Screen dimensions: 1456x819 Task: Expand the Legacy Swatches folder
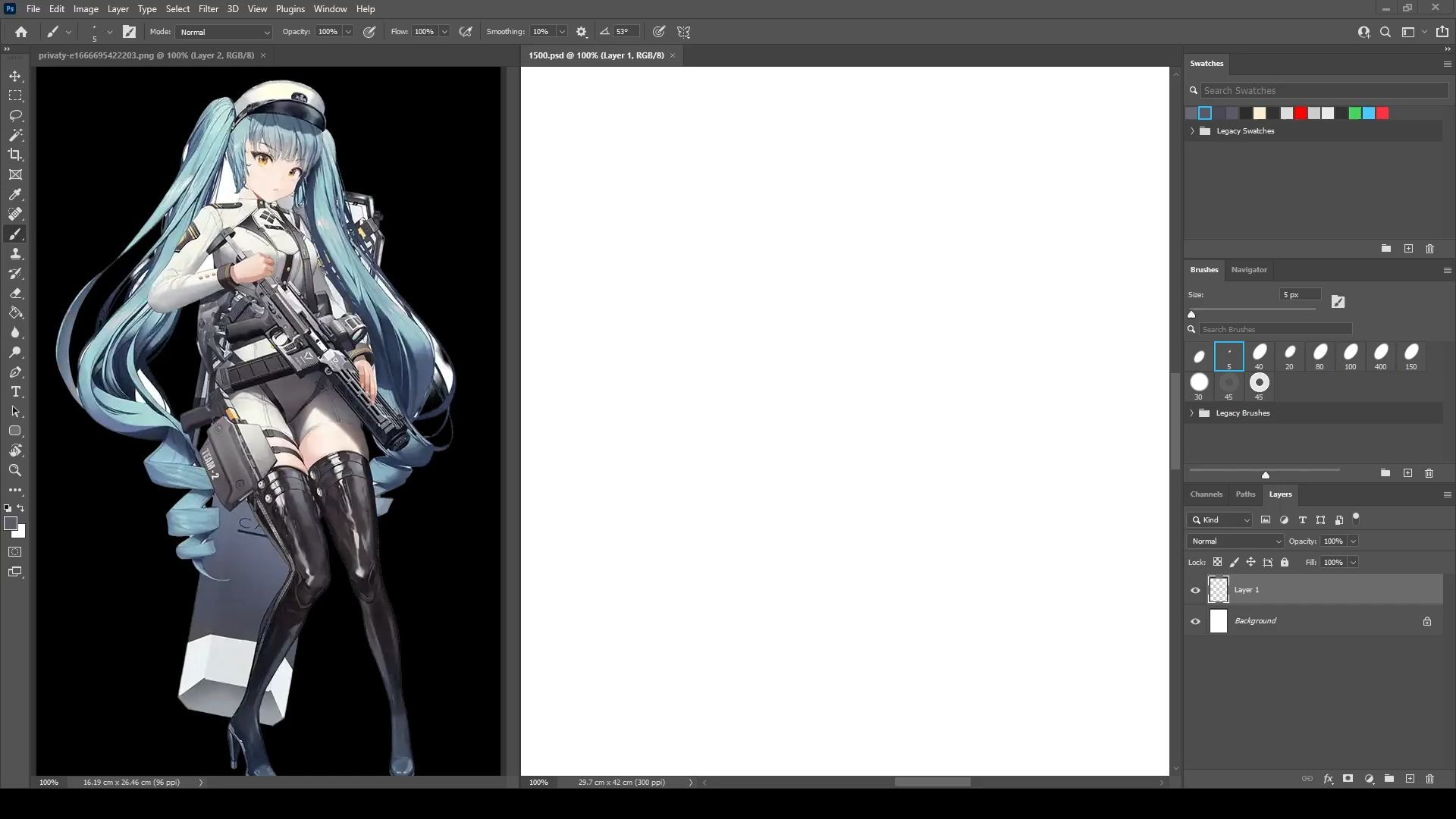1192,130
